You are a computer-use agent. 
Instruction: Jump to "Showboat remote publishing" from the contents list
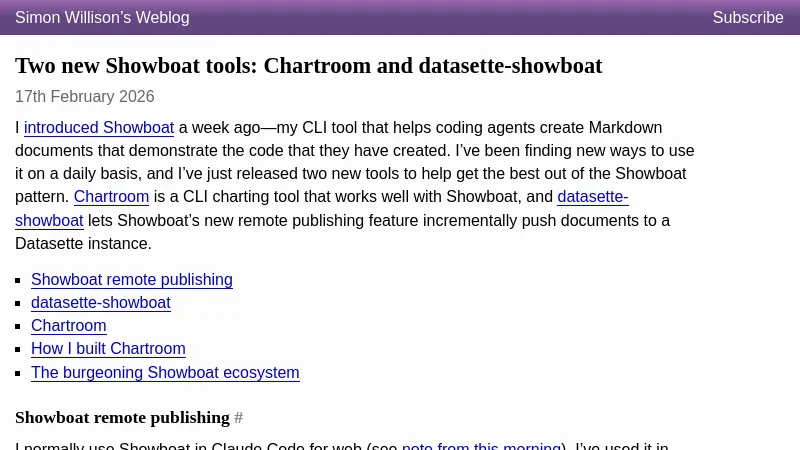[132, 280]
